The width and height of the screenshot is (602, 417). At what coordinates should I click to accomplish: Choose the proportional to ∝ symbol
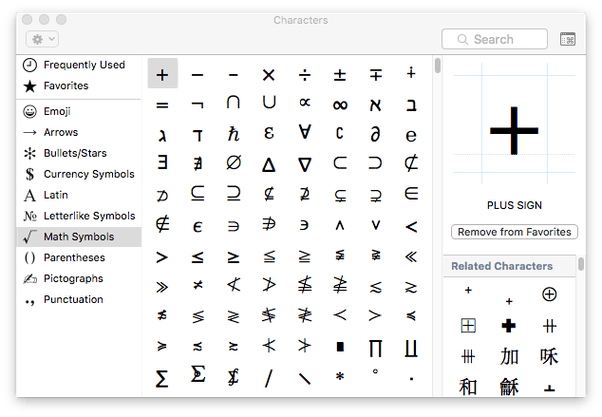pyautogui.click(x=304, y=103)
